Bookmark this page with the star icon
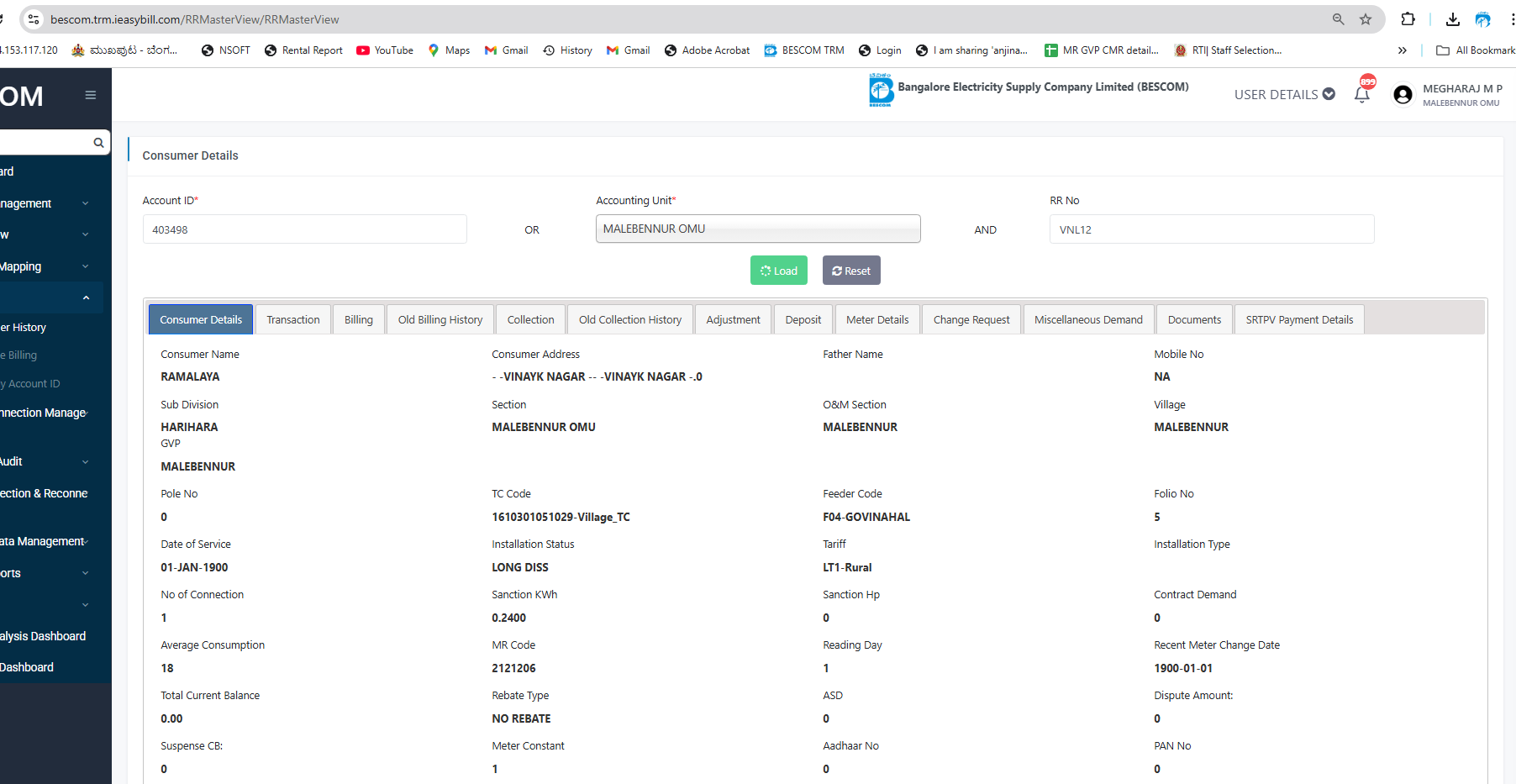The width and height of the screenshot is (1516, 784). pyautogui.click(x=1366, y=19)
